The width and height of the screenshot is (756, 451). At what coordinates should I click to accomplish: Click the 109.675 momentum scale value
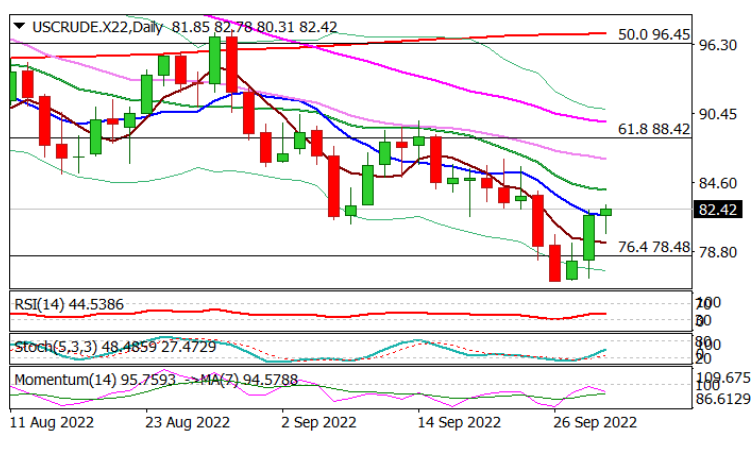pos(722,378)
